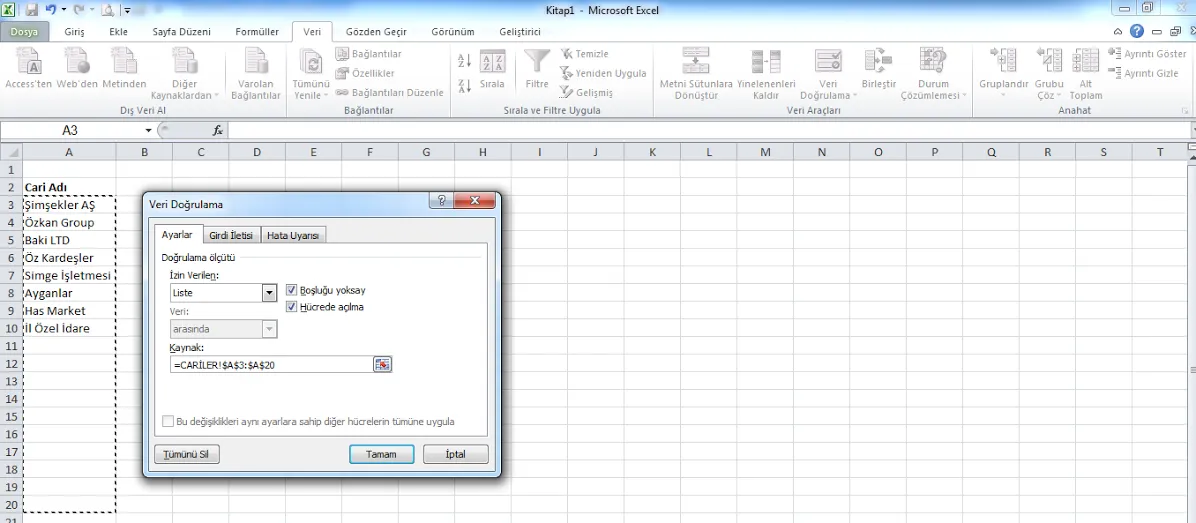The width and height of the screenshot is (1196, 523).
Task: Click inside the Kaynak source field
Action: click(x=270, y=365)
